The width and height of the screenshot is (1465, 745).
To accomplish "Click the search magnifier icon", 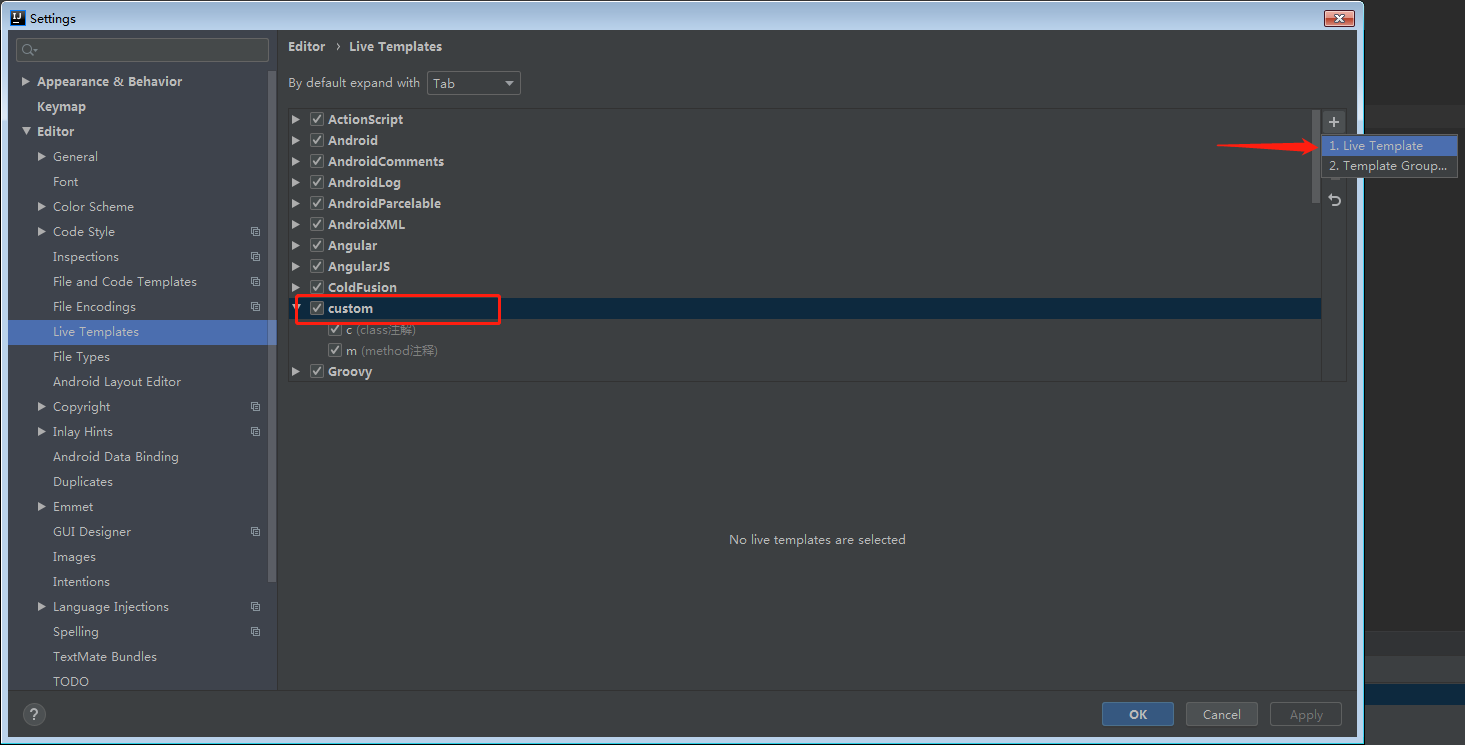I will [x=29, y=50].
